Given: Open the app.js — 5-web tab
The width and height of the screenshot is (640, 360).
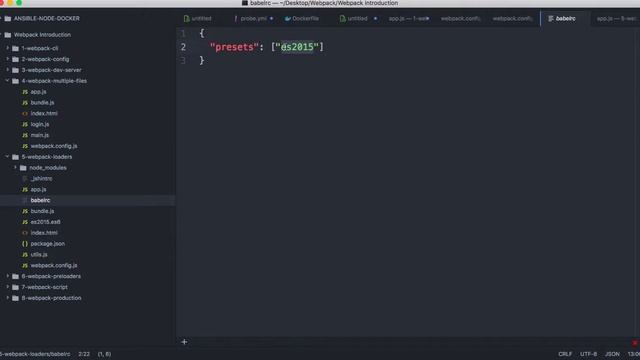Looking at the screenshot, I should coord(616,19).
